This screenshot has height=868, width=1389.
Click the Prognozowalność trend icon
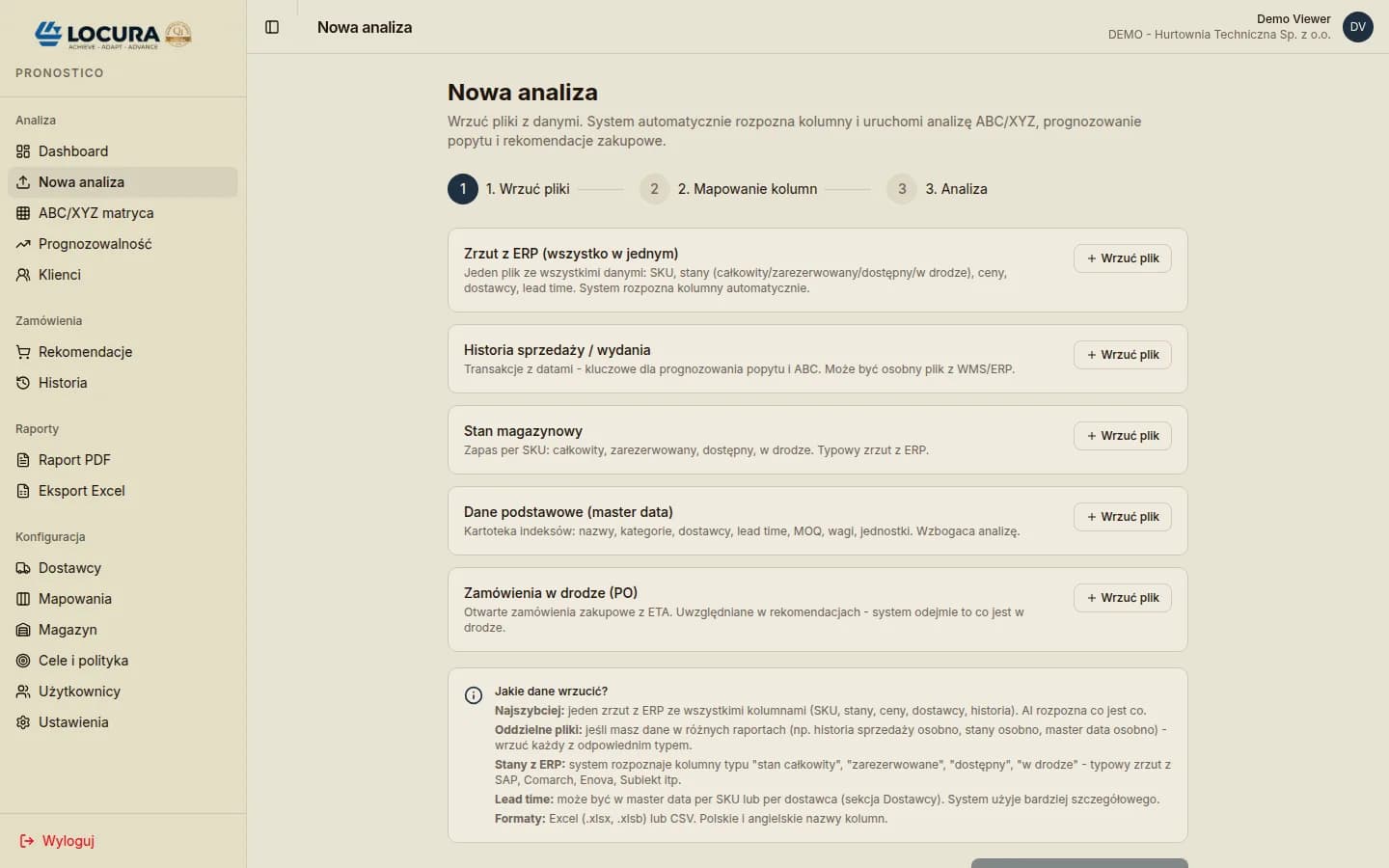[x=23, y=244]
